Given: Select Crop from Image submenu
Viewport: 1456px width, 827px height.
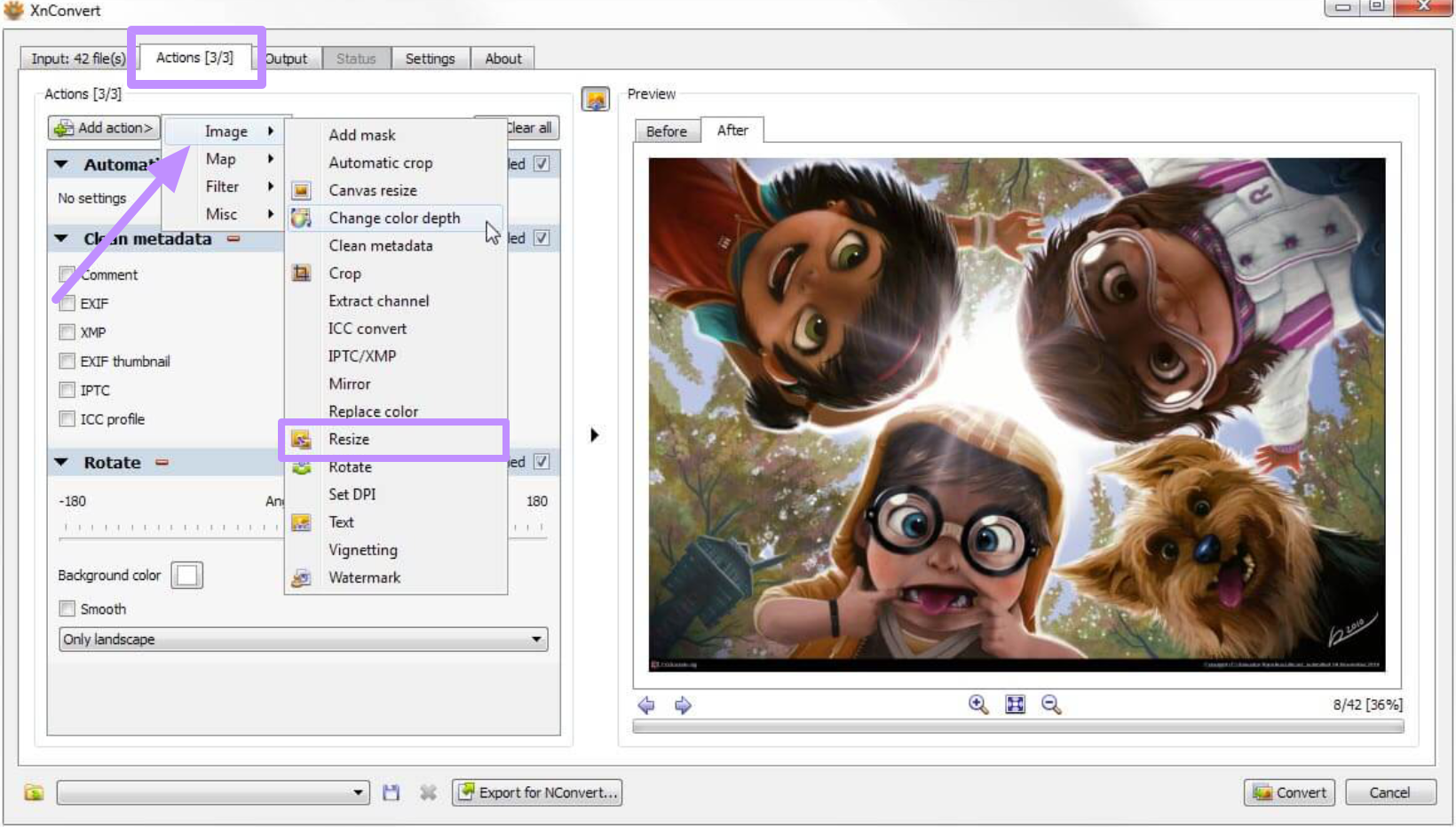Looking at the screenshot, I should point(395,274).
